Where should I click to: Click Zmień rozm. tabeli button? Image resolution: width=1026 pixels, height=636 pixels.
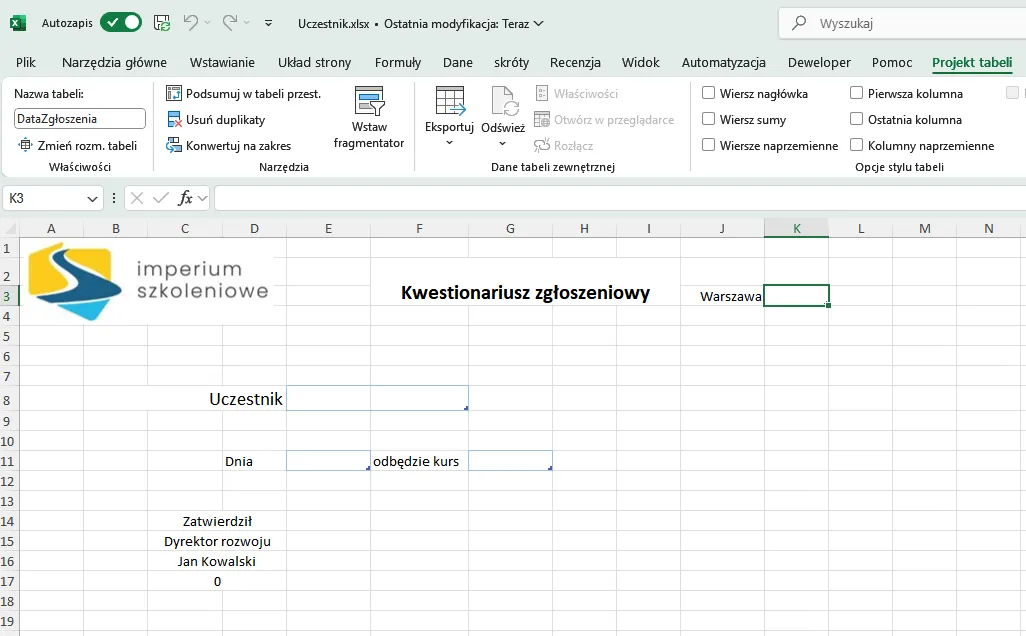(x=79, y=146)
